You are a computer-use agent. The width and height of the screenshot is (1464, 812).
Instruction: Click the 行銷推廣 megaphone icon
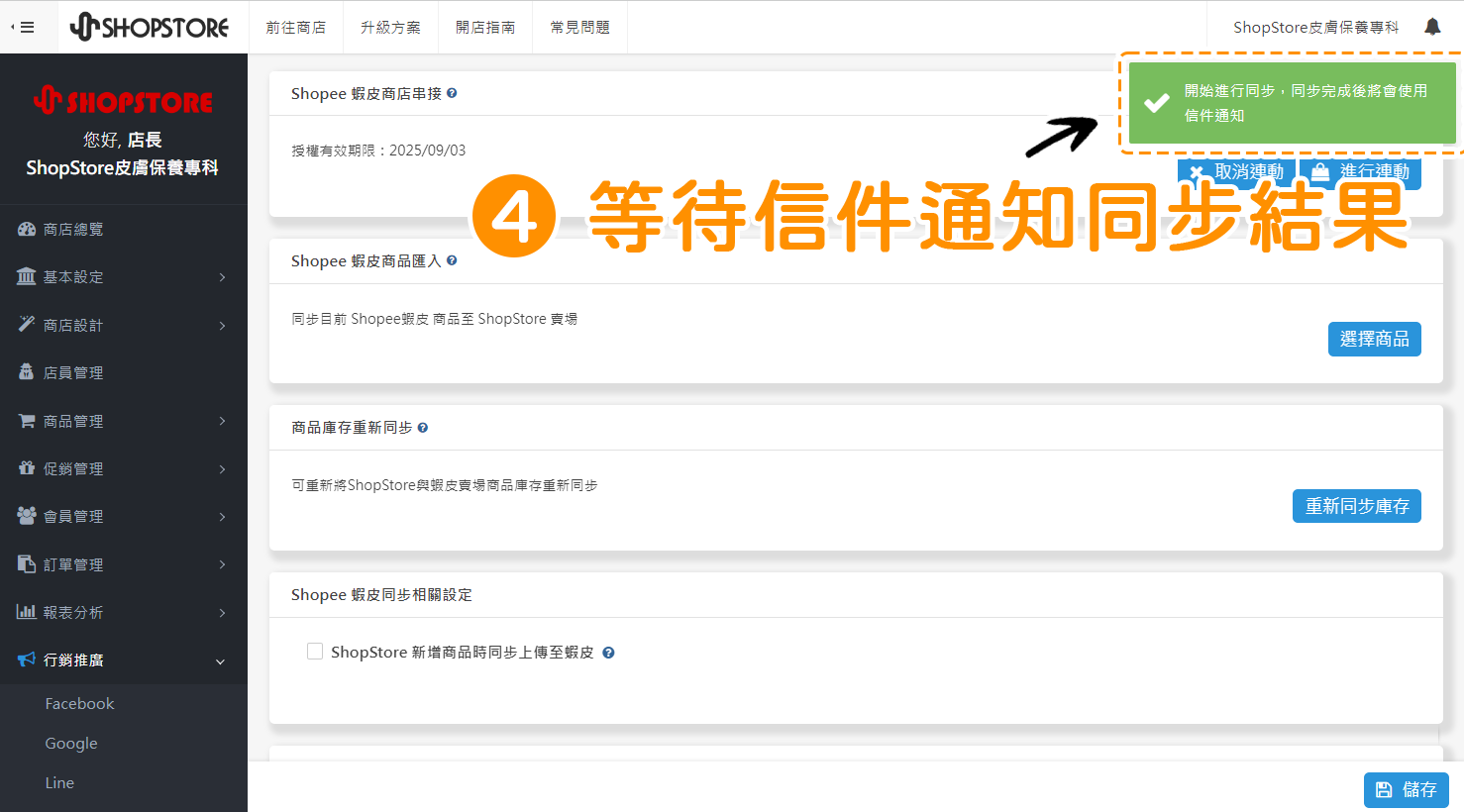pyautogui.click(x=27, y=659)
